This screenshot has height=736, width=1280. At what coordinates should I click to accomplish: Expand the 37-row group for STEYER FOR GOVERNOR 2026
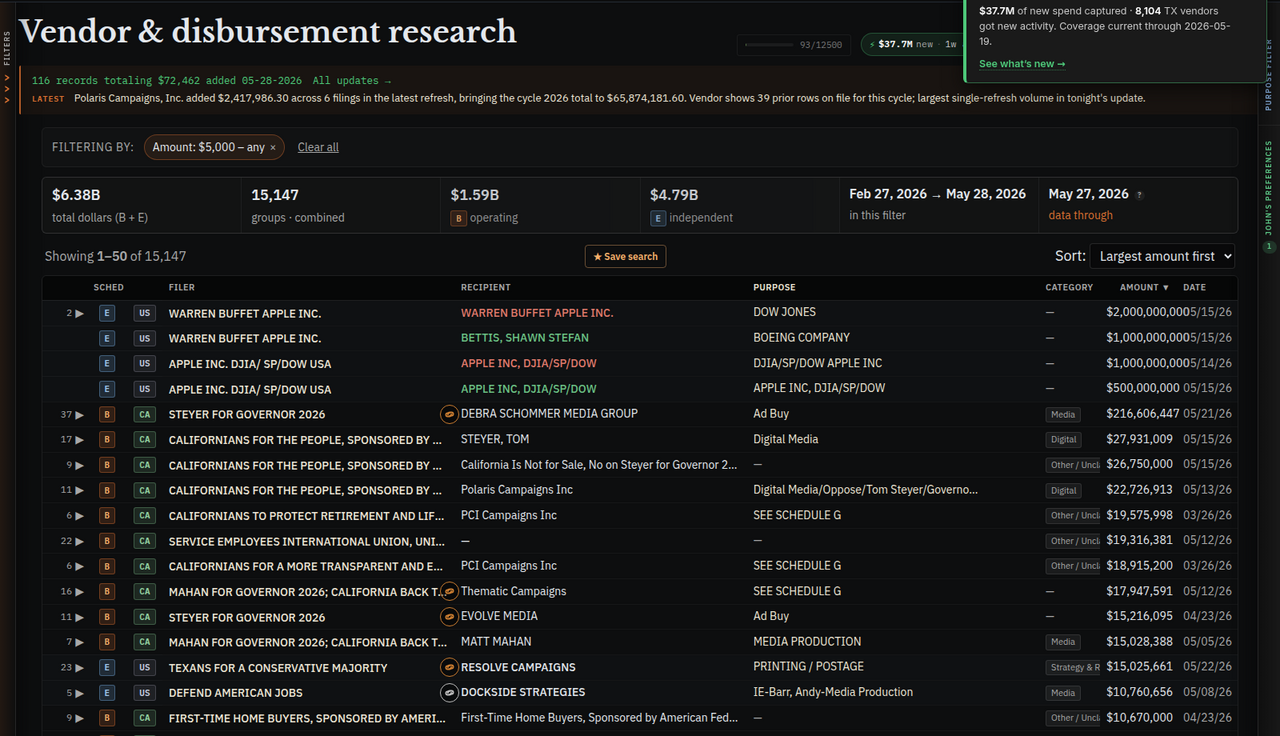coord(72,414)
